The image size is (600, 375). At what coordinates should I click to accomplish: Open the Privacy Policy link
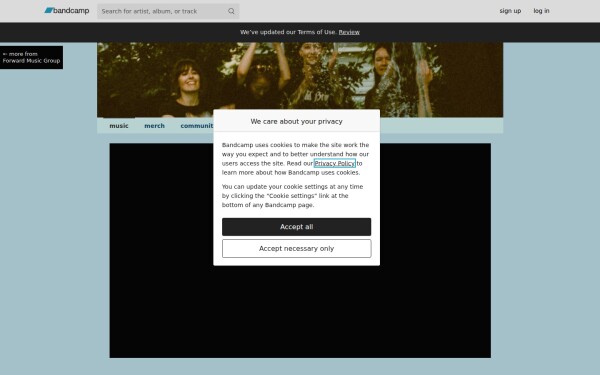[x=334, y=163]
